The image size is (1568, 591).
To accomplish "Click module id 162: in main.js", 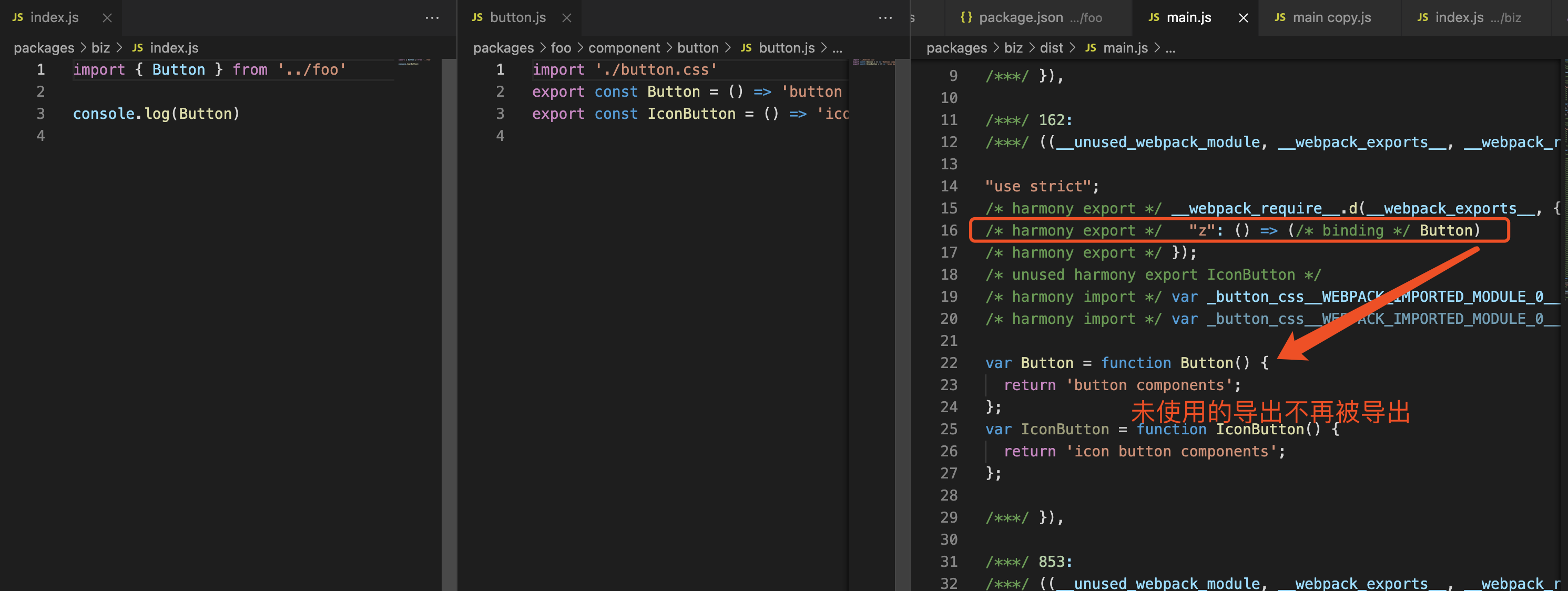I will [1055, 120].
